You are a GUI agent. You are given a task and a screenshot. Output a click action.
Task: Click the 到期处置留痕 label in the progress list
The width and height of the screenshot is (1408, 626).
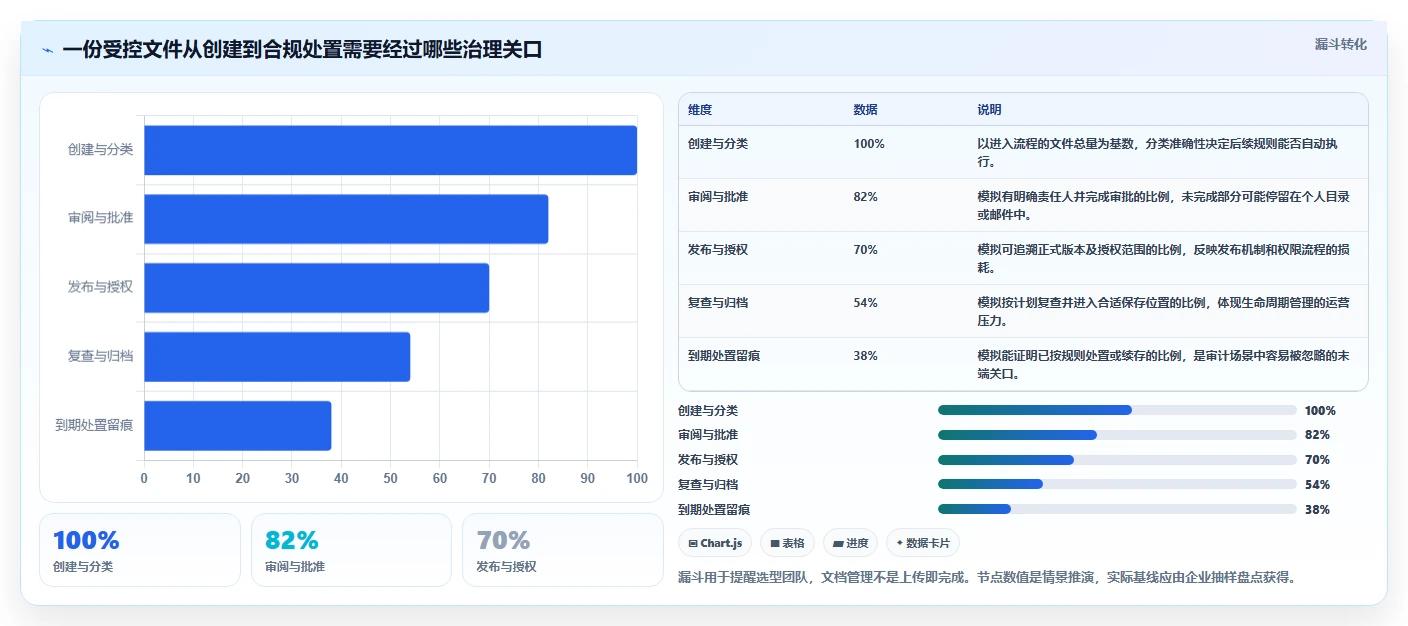(x=714, y=509)
